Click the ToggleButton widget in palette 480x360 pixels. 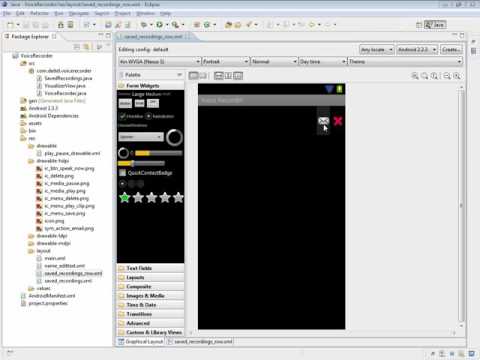[153, 103]
